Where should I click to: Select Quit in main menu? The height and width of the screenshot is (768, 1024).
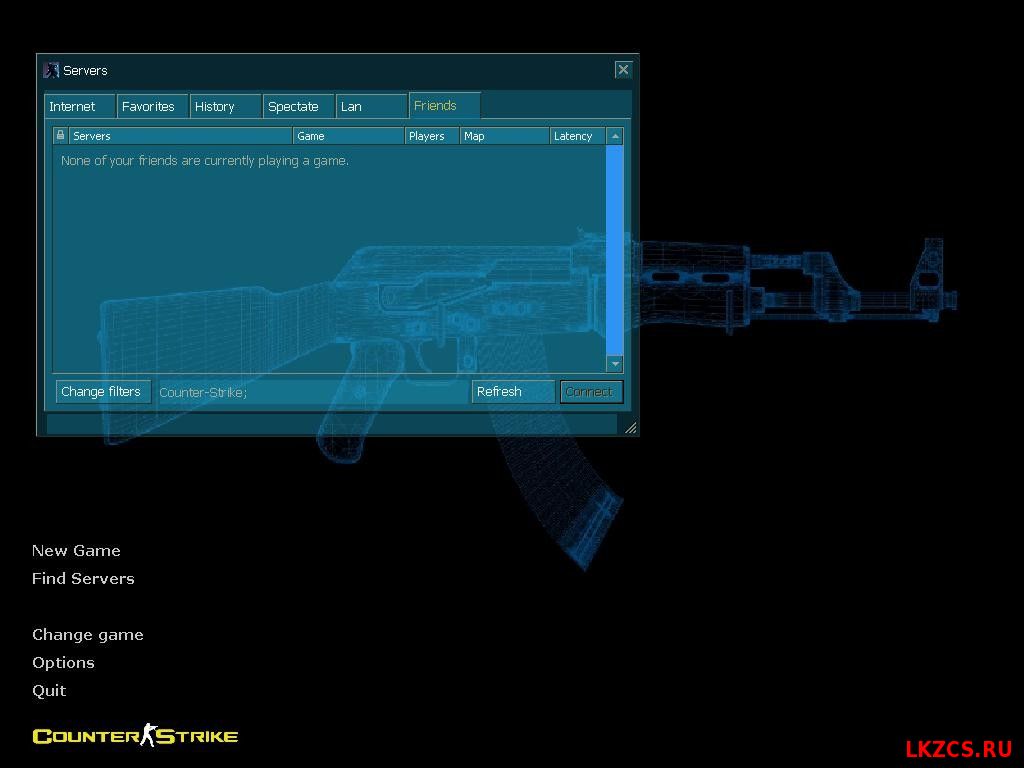(x=49, y=691)
